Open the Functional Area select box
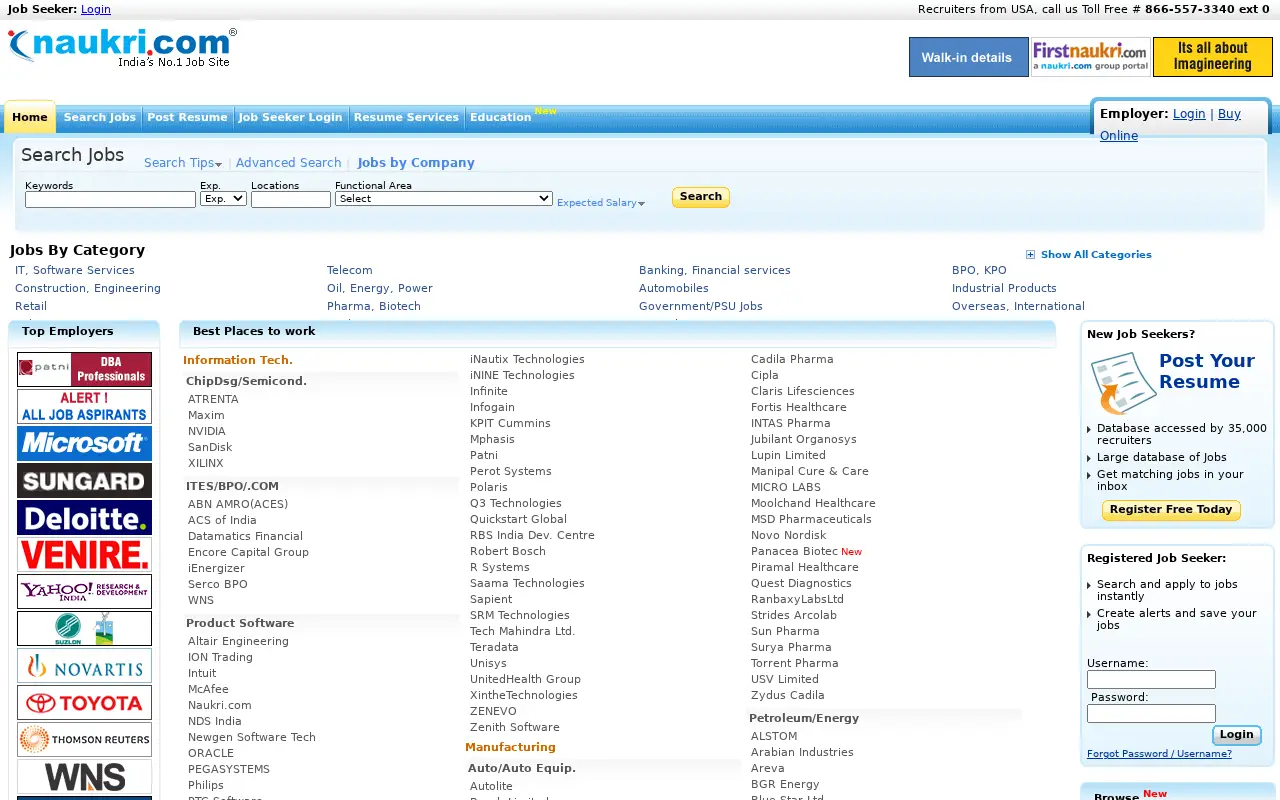Image resolution: width=1280 pixels, height=800 pixels. click(444, 198)
